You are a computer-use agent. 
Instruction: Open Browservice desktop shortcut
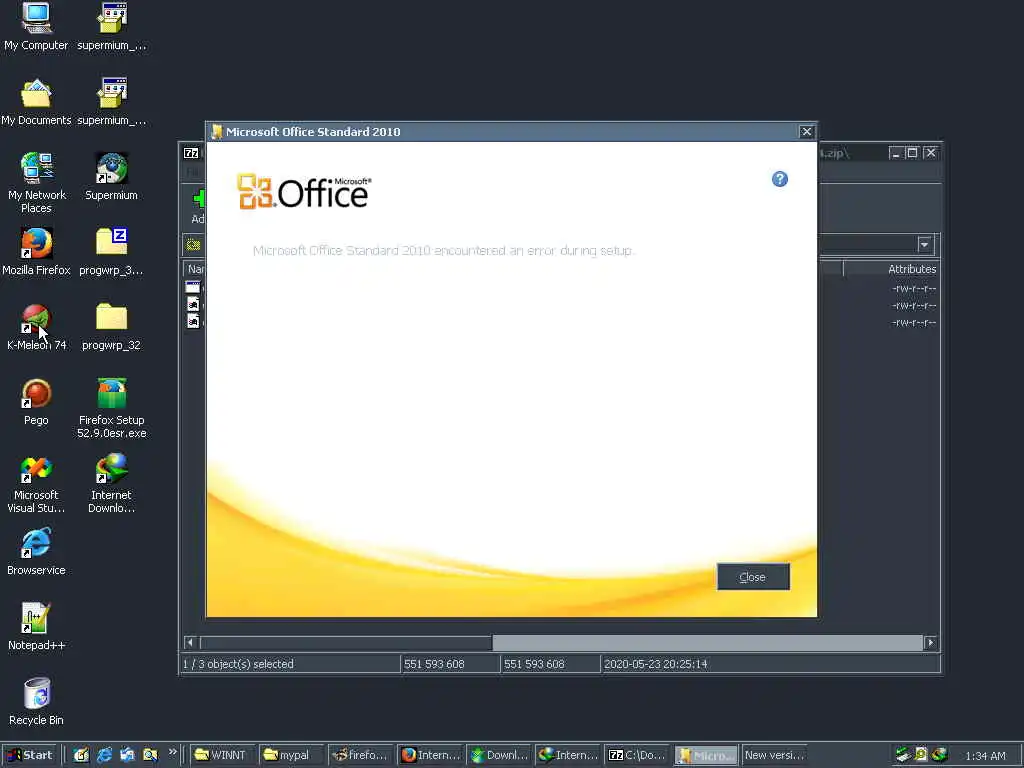click(36, 552)
